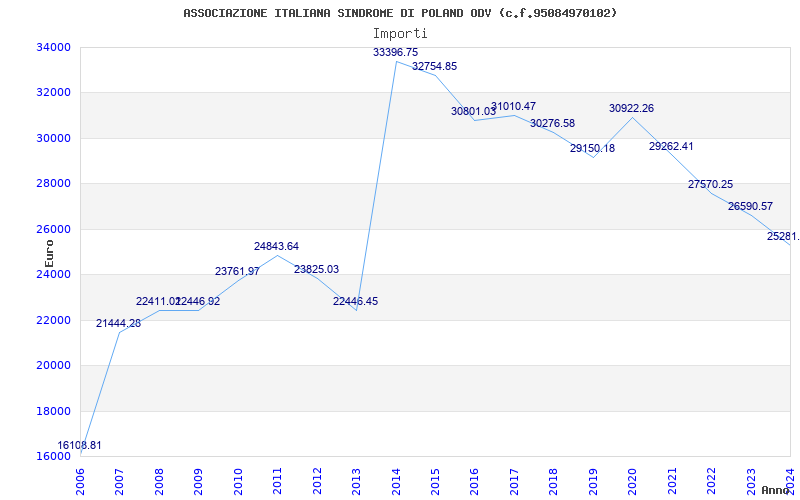This screenshot has height=500, width=800.
Task: Click the 34000 y-axis value
Action: coord(53,47)
